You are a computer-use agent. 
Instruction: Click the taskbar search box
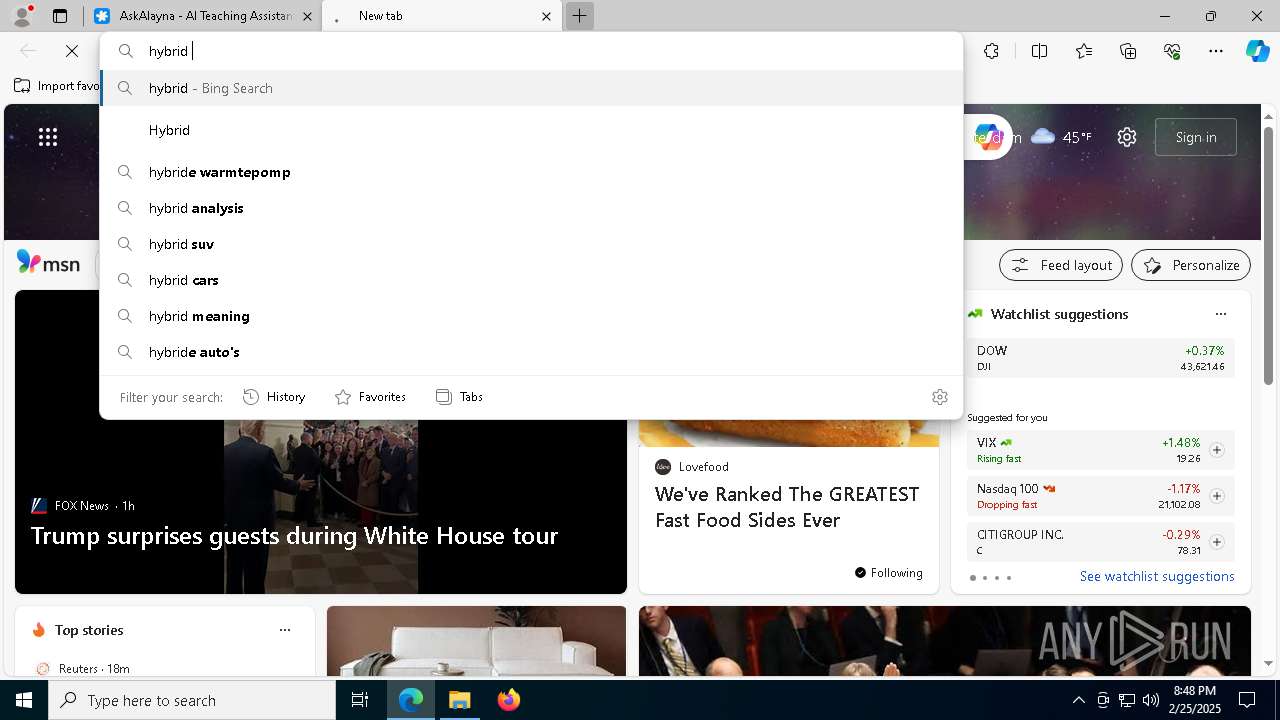(192, 700)
